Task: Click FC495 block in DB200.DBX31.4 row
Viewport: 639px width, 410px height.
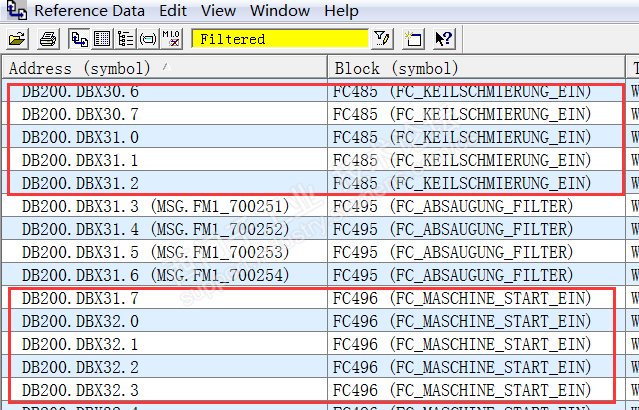Action: (453, 229)
